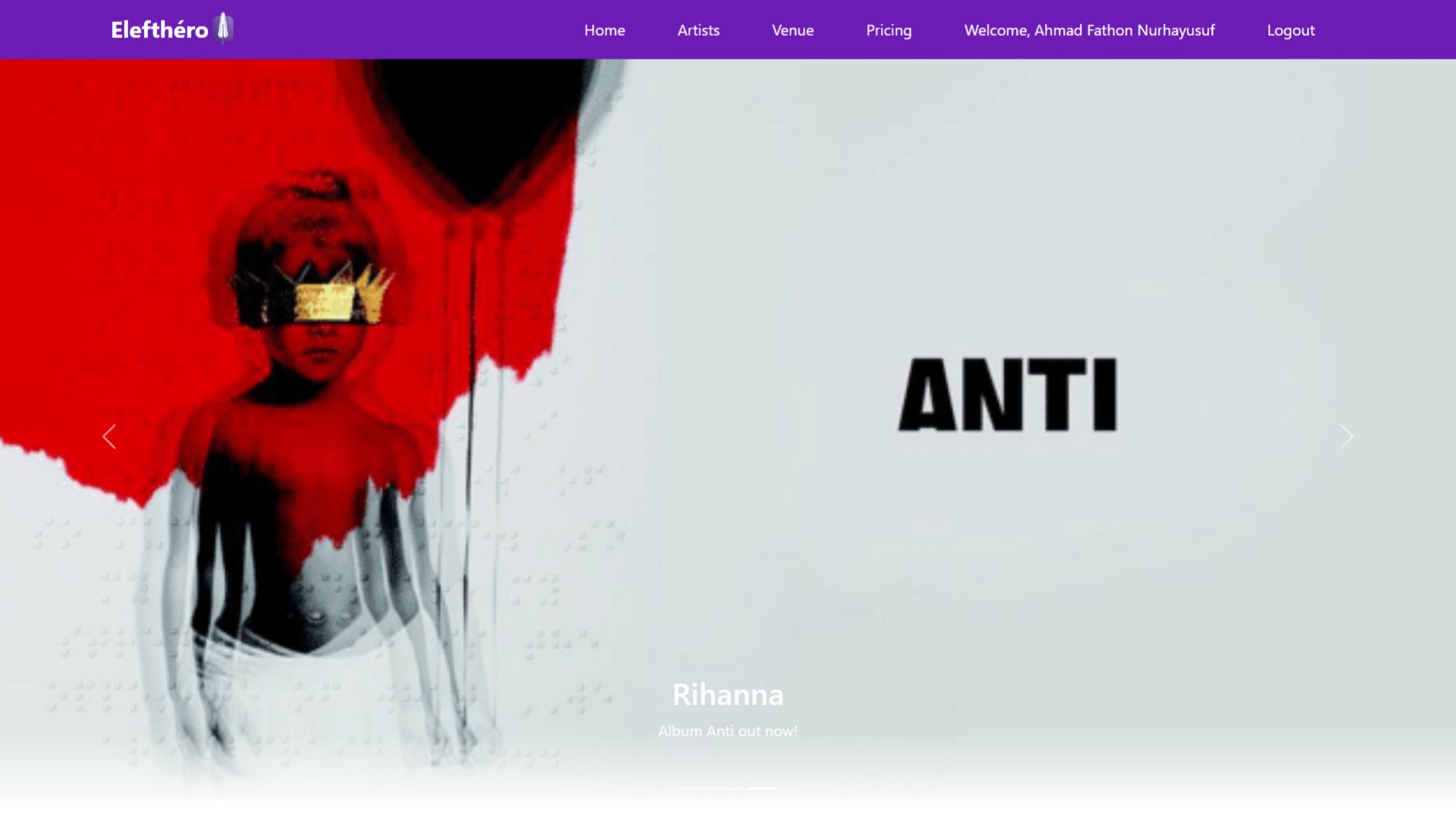The width and height of the screenshot is (1456, 819).
Task: Select the third active carousel indicator
Action: [x=762, y=788]
